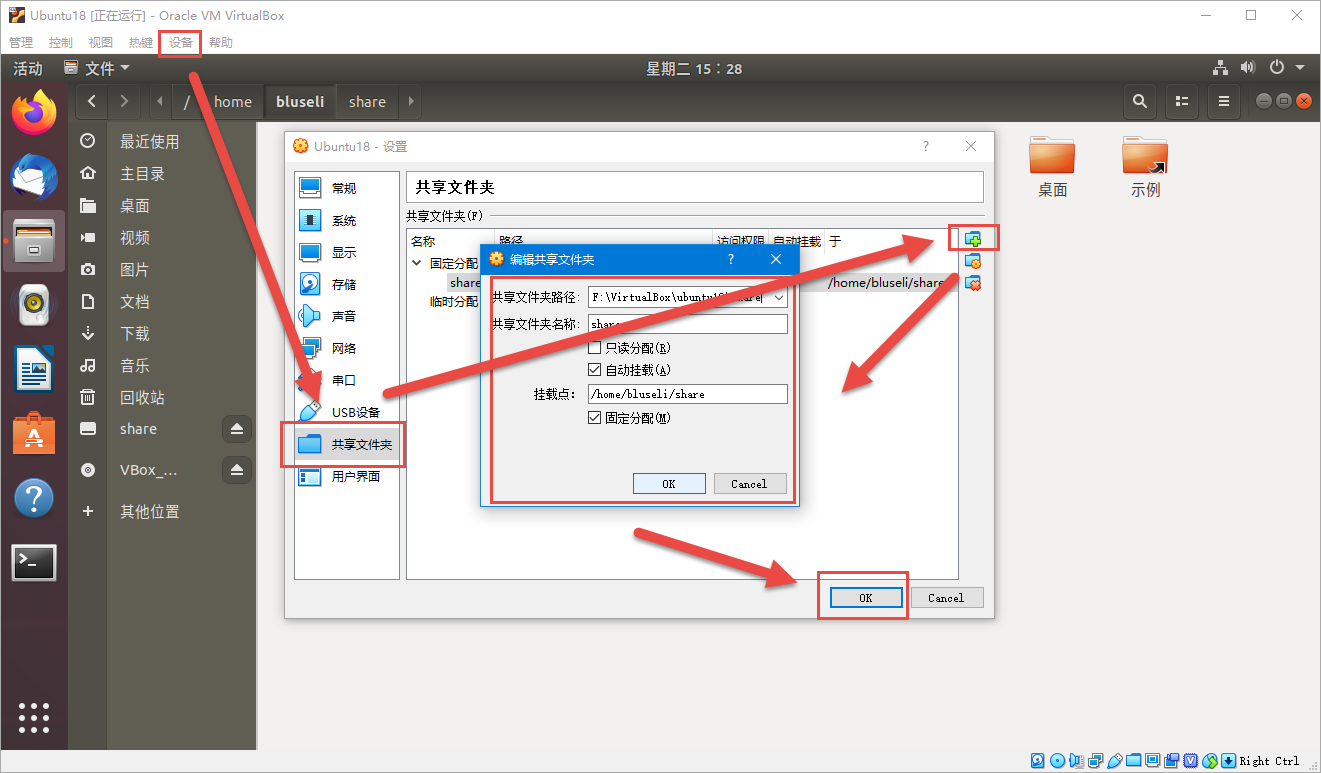Click the shared folder name field
Viewport: 1321px width, 773px height.
pyautogui.click(x=687, y=324)
